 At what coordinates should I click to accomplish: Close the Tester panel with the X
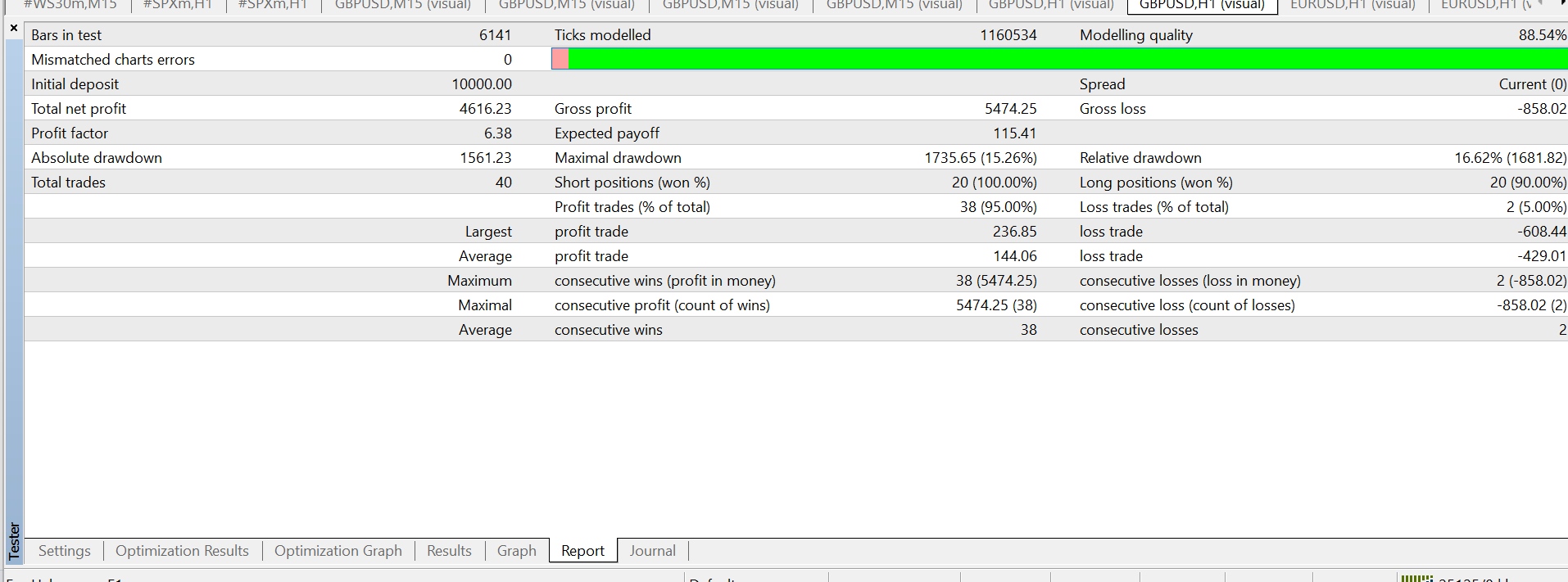(x=14, y=28)
